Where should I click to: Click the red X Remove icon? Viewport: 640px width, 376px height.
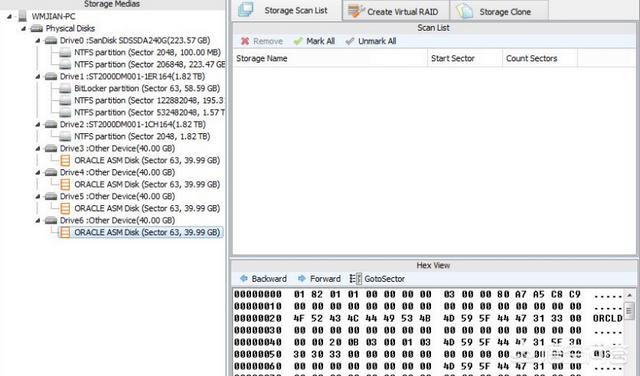point(245,41)
